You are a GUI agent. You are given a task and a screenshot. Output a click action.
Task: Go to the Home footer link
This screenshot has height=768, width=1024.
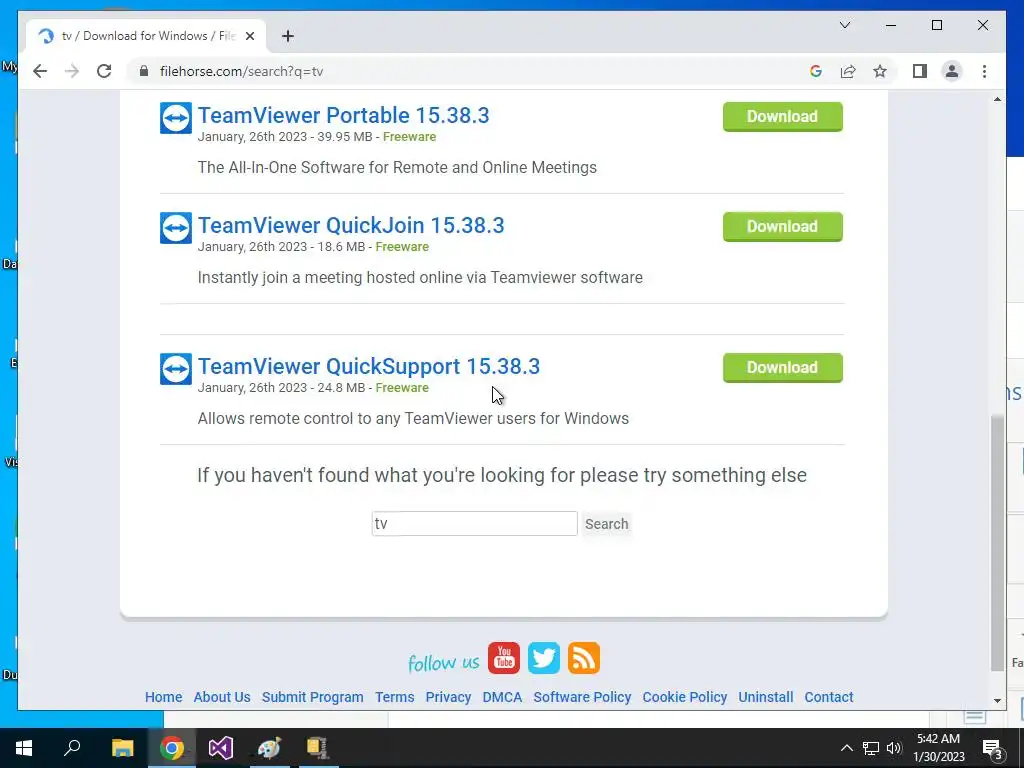(x=163, y=697)
